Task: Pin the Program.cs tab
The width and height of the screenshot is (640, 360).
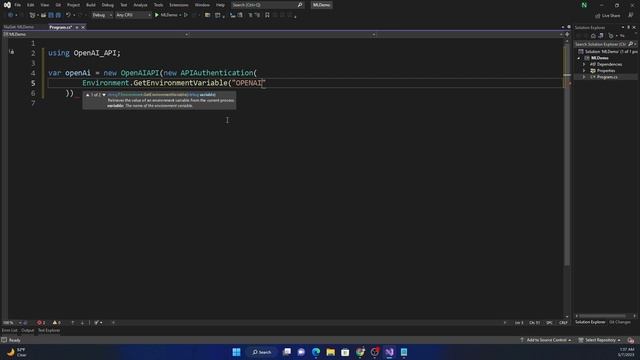Action: (x=77, y=27)
